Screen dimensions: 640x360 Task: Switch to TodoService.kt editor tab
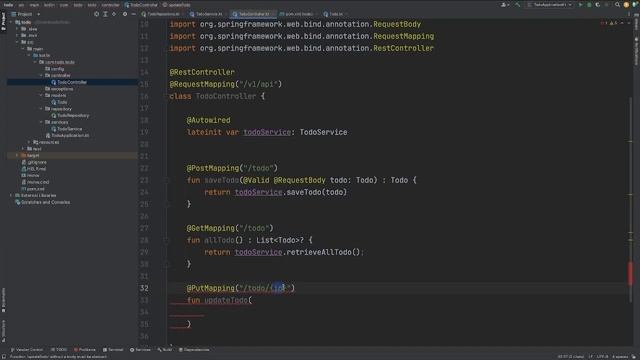click(208, 14)
